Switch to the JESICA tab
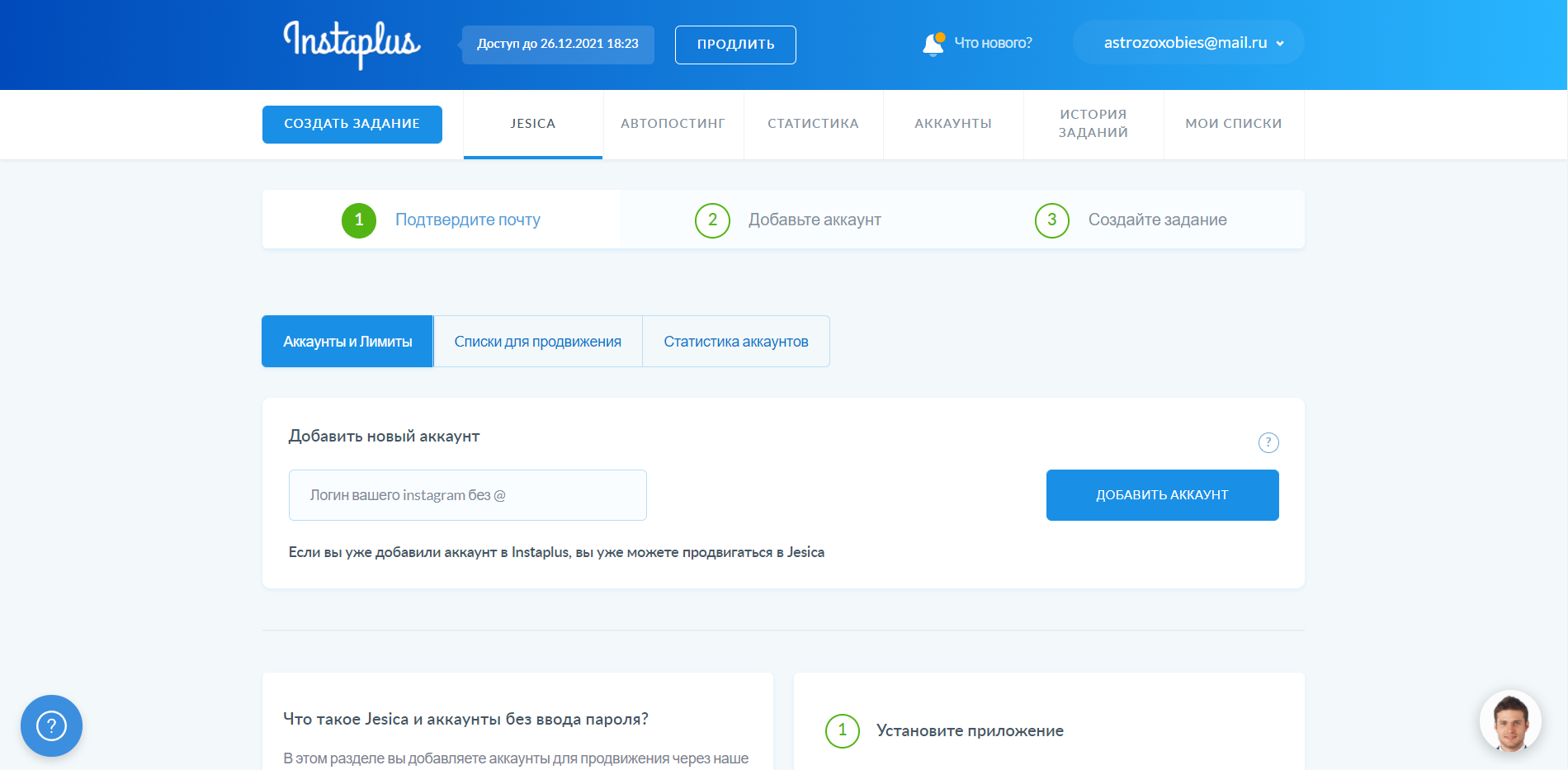The width and height of the screenshot is (1568, 770). point(533,124)
